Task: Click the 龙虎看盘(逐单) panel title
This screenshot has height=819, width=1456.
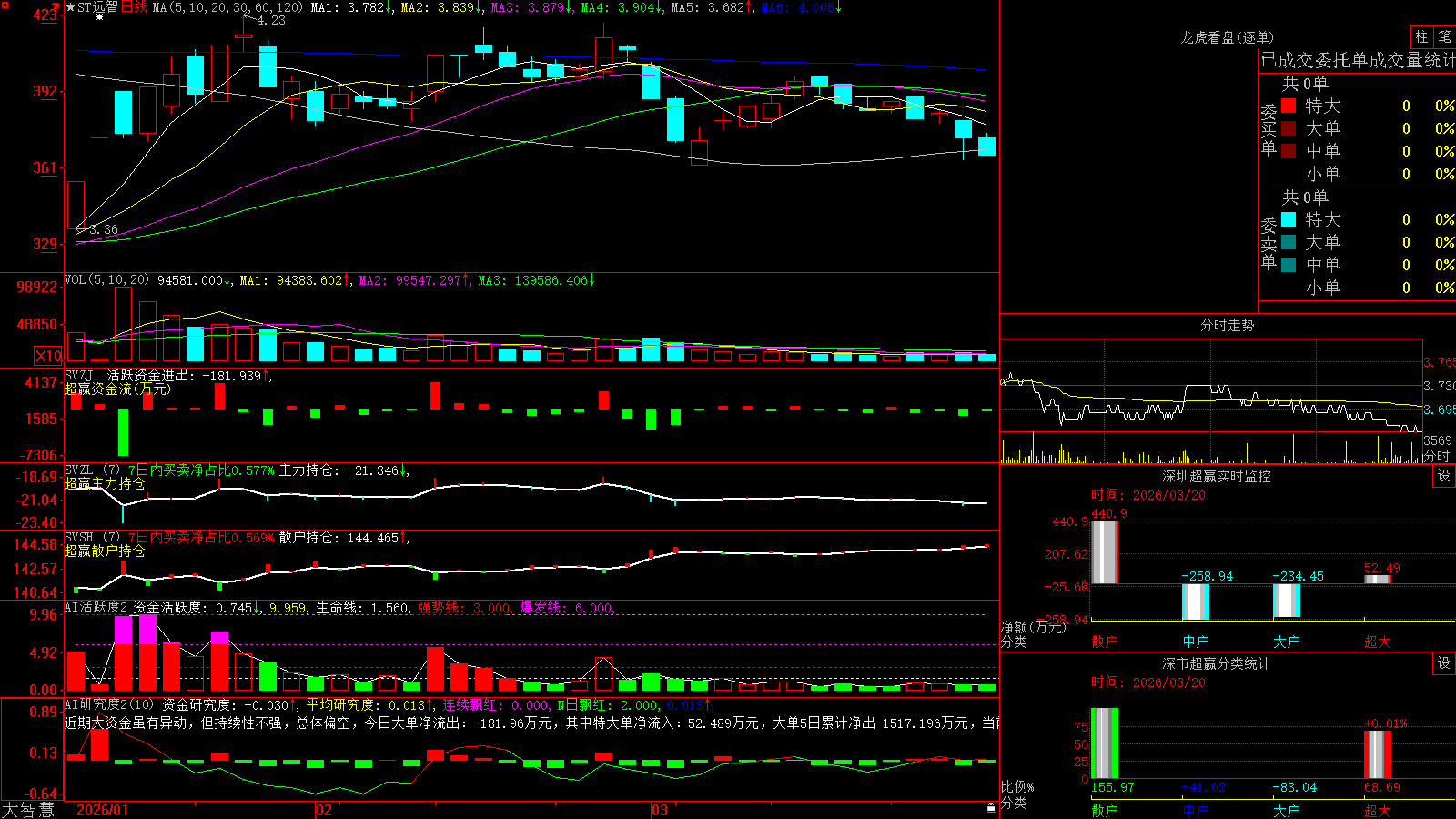Action: coord(1227,37)
